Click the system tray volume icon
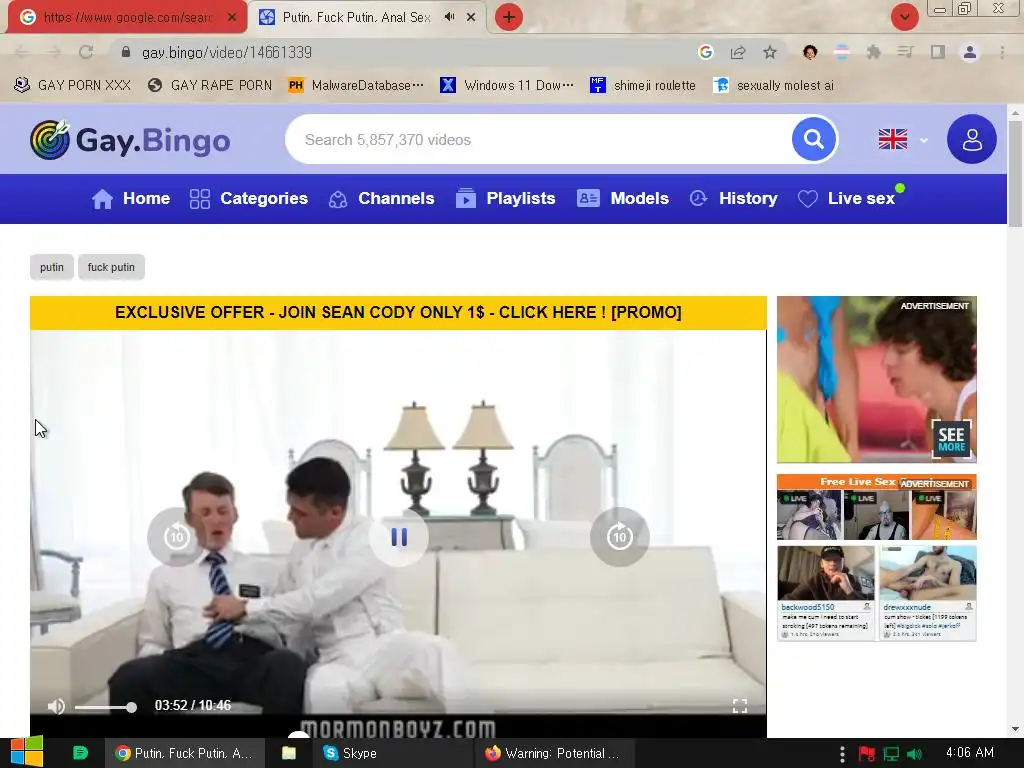 coord(915,754)
